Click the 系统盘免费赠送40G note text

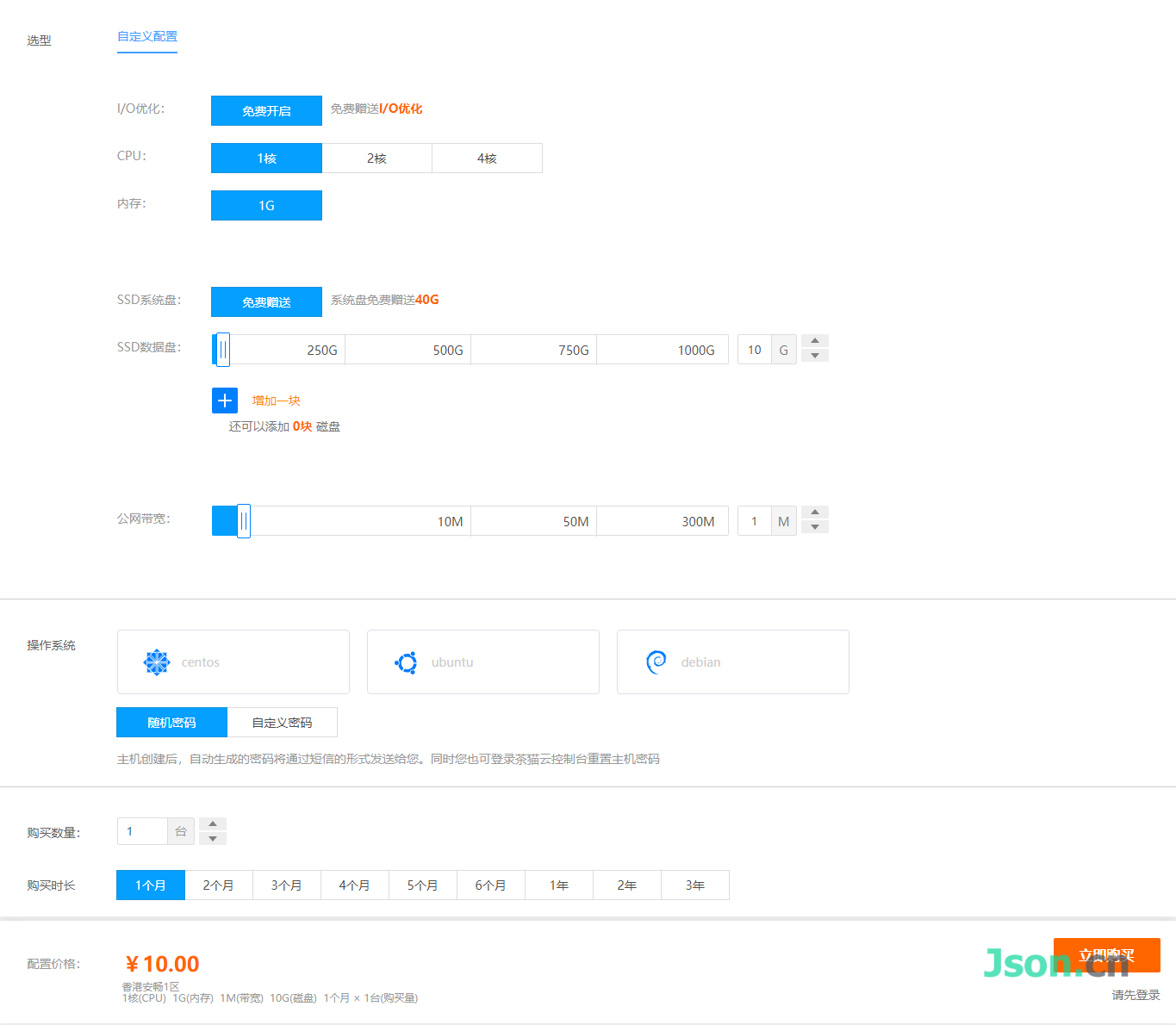[385, 300]
